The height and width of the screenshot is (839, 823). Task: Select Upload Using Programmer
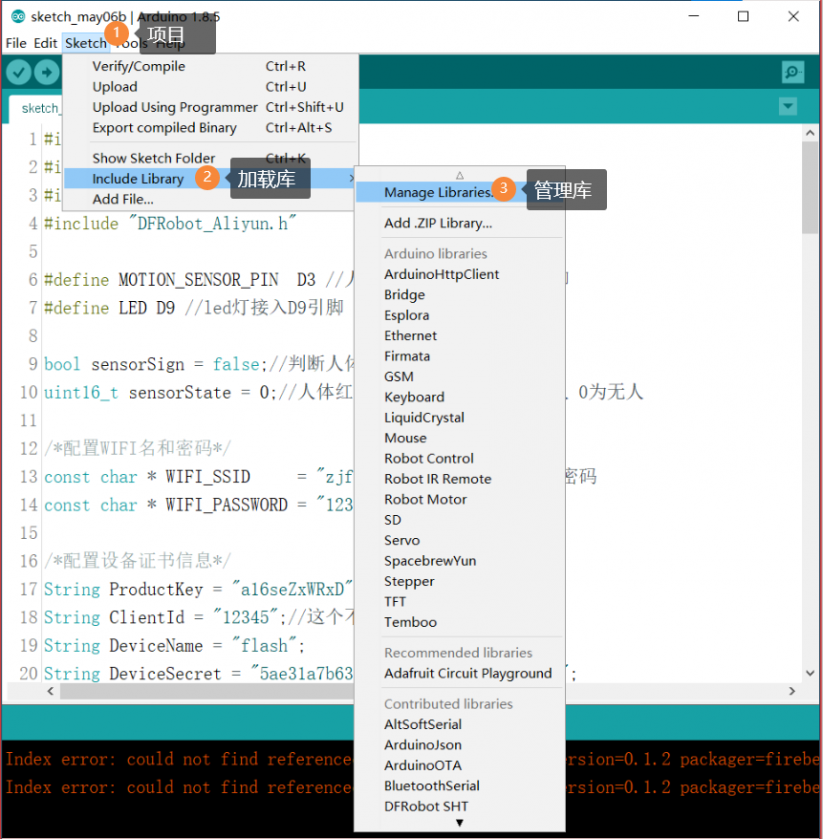click(211, 107)
